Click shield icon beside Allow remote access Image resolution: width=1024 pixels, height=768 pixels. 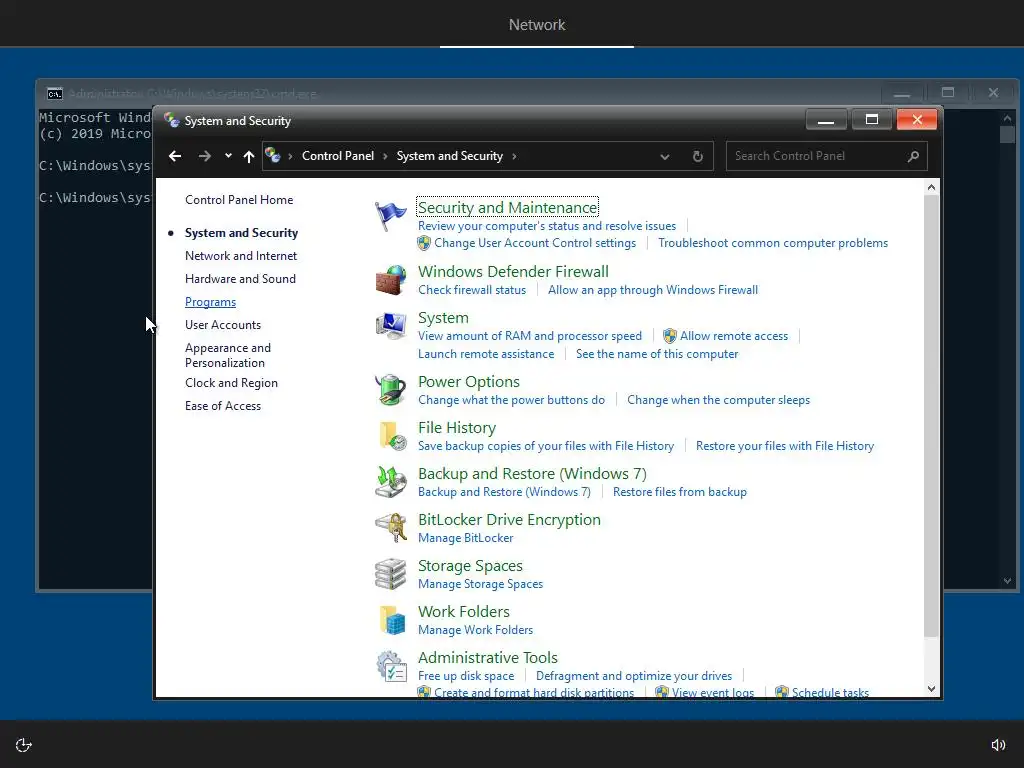click(x=669, y=336)
